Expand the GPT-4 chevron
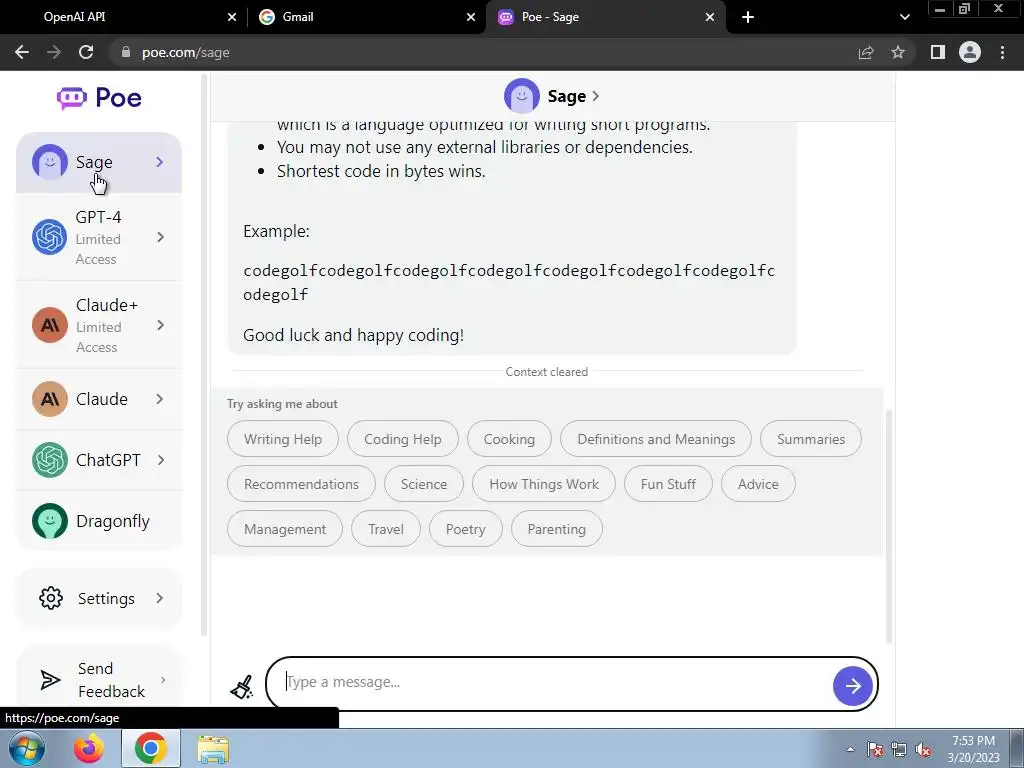 coord(161,237)
